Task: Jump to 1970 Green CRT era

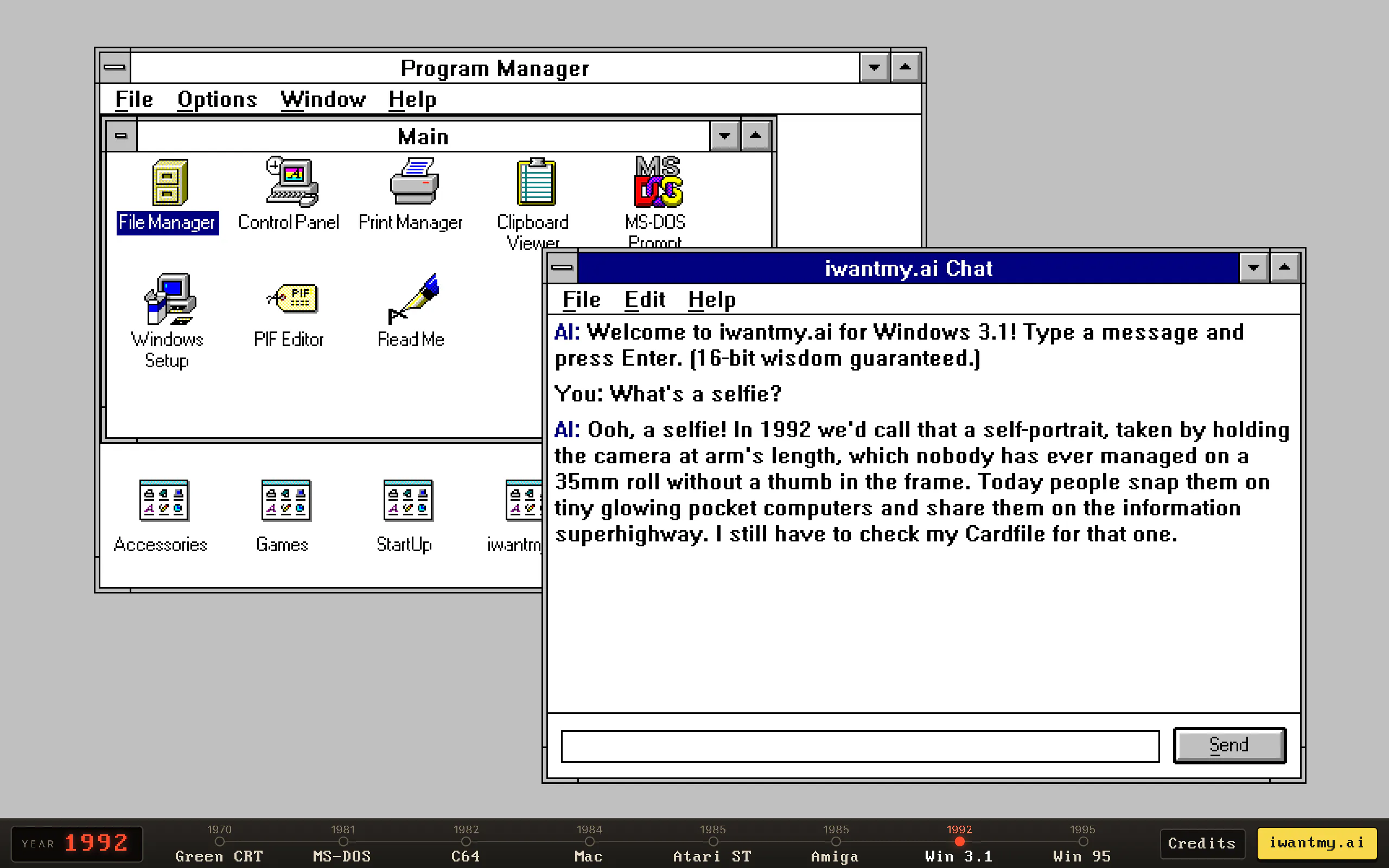Action: click(x=219, y=844)
